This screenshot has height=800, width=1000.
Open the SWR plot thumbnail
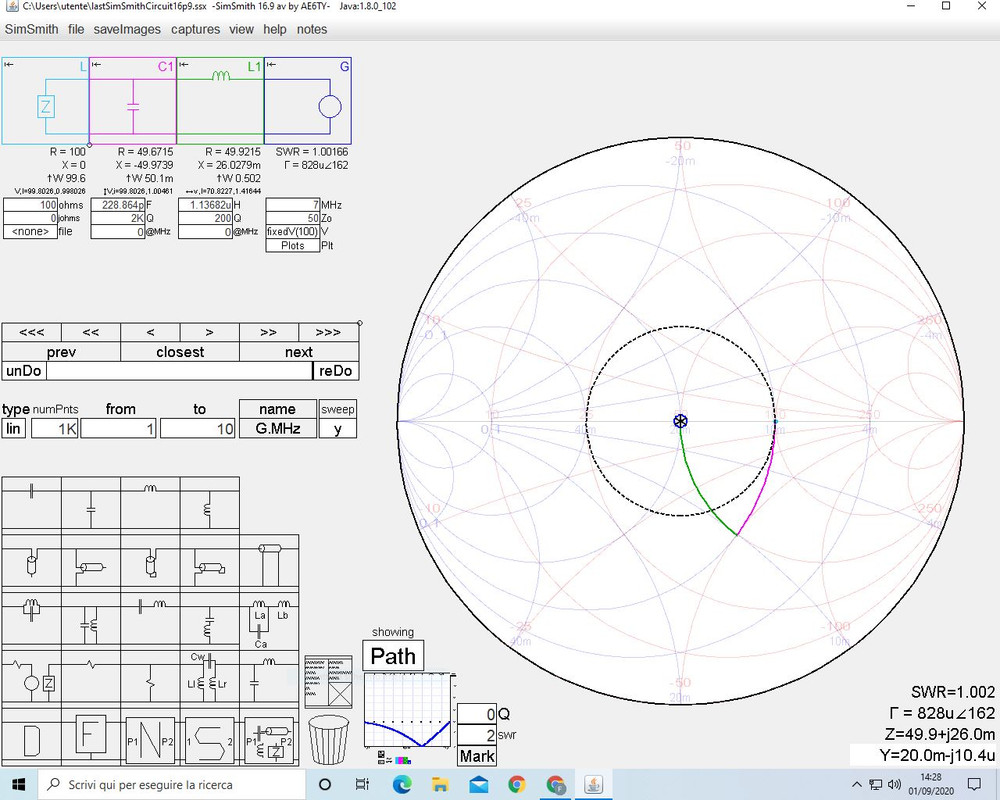pyautogui.click(x=408, y=709)
